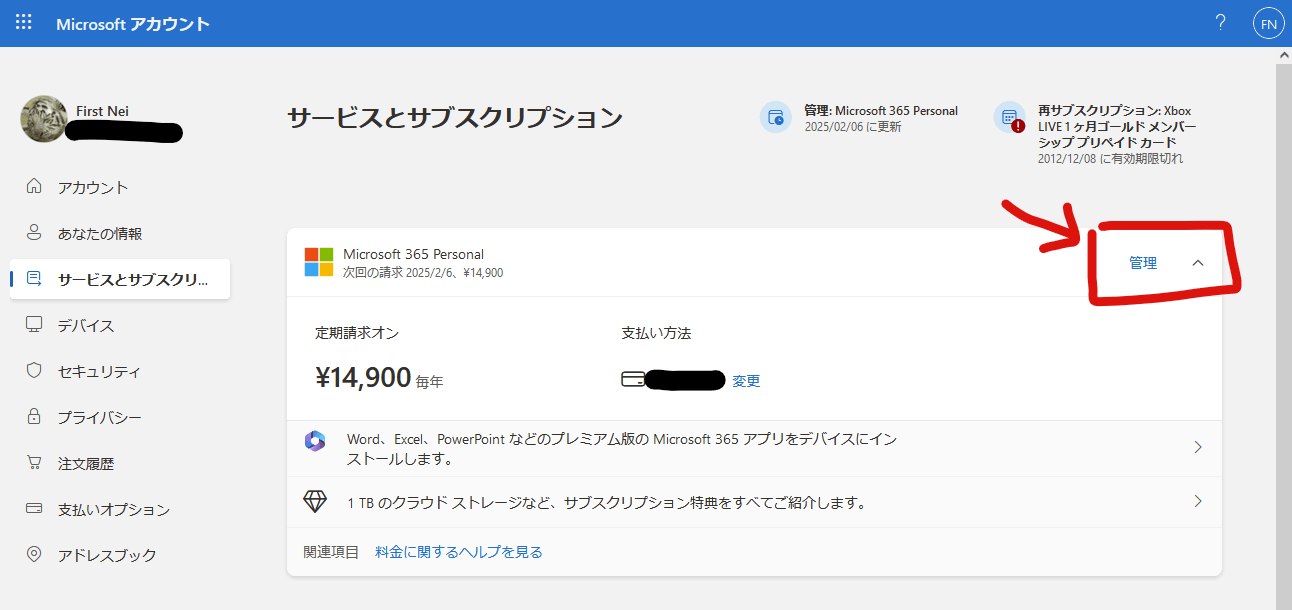The height and width of the screenshot is (610, 1292).
Task: Click the Microsoft アカウント title
Action: [x=133, y=24]
